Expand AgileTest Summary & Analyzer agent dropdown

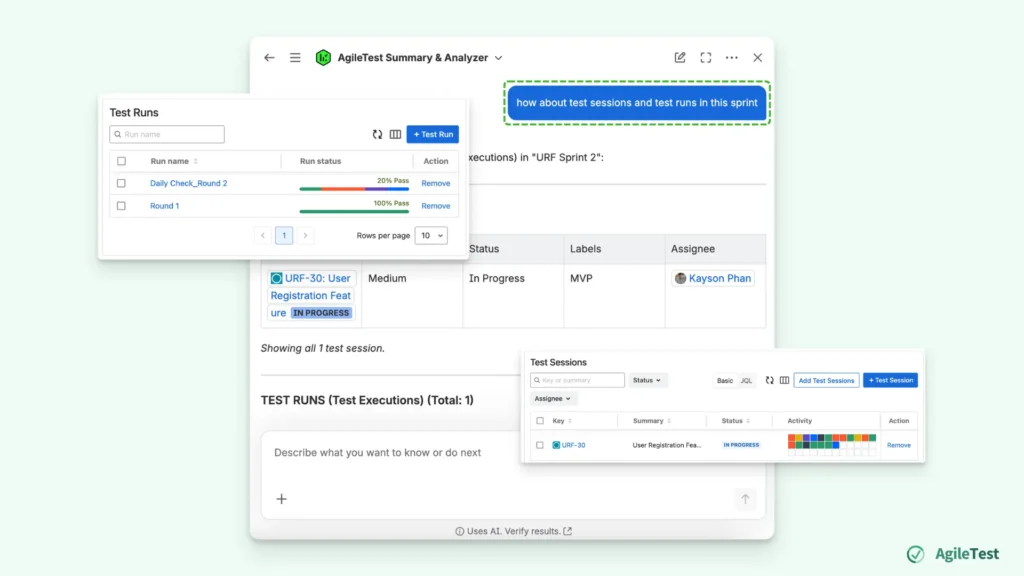(498, 58)
